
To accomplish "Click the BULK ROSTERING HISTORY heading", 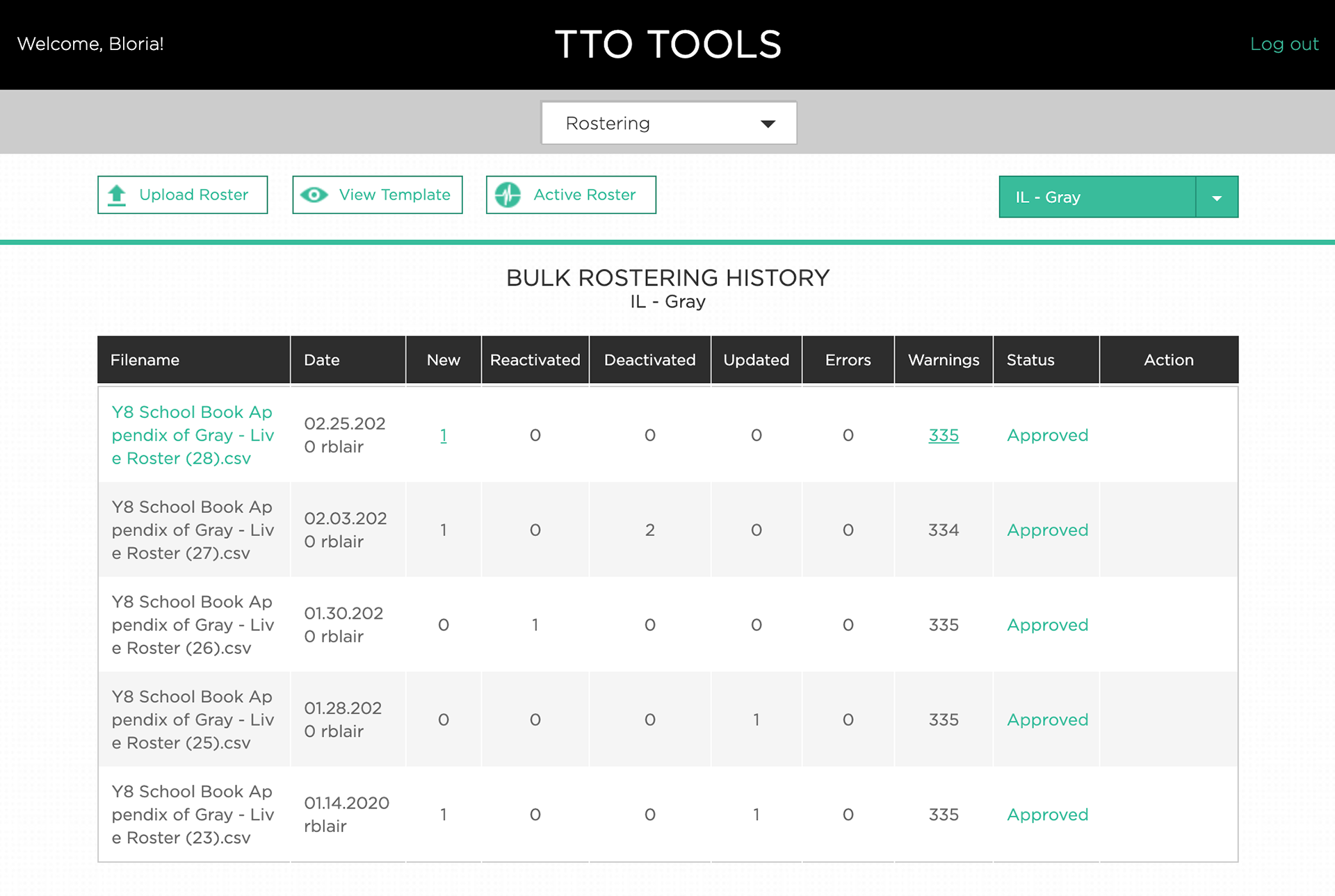I will click(x=668, y=278).
